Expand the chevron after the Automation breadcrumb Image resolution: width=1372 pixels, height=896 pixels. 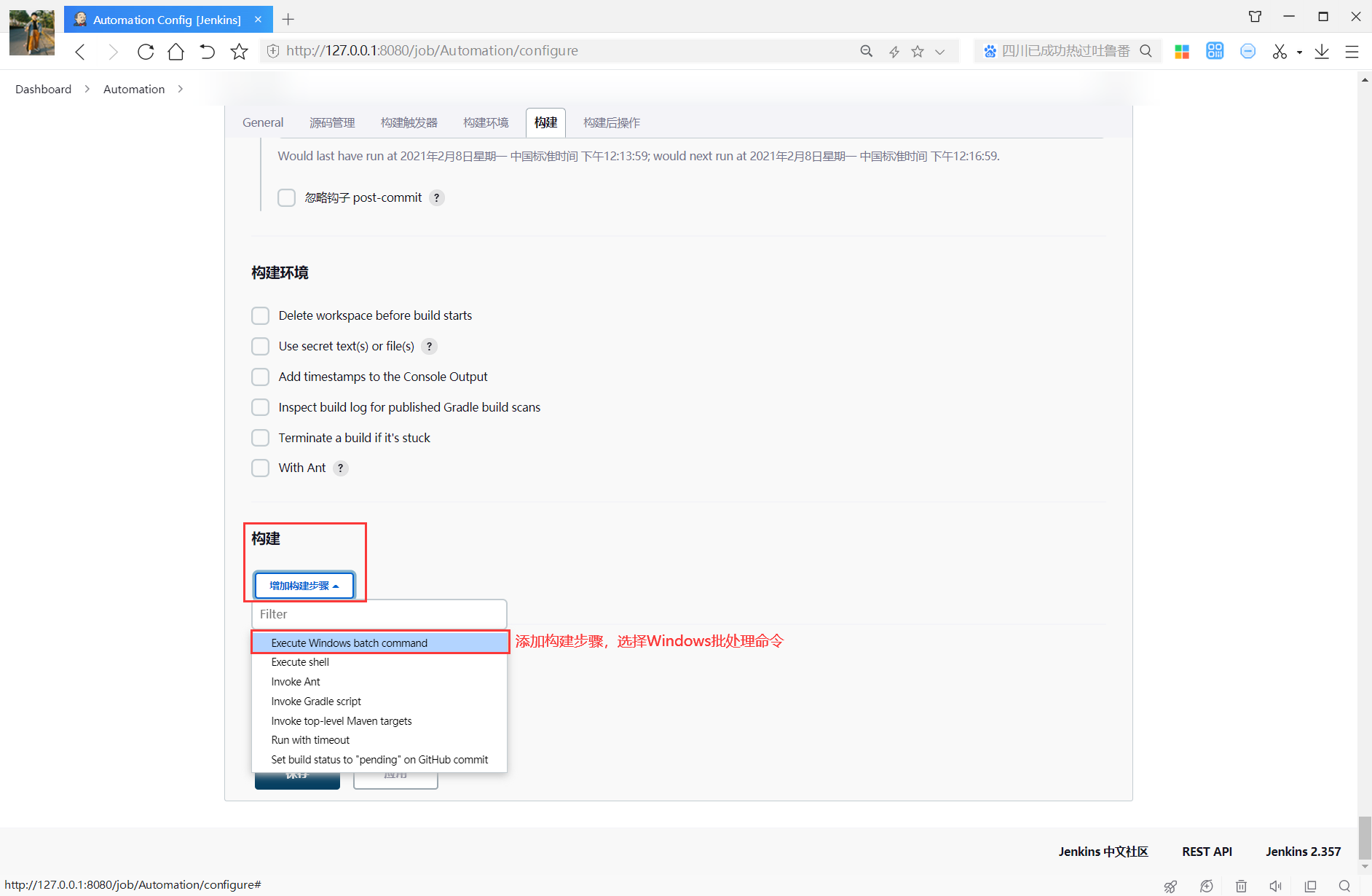click(x=181, y=89)
